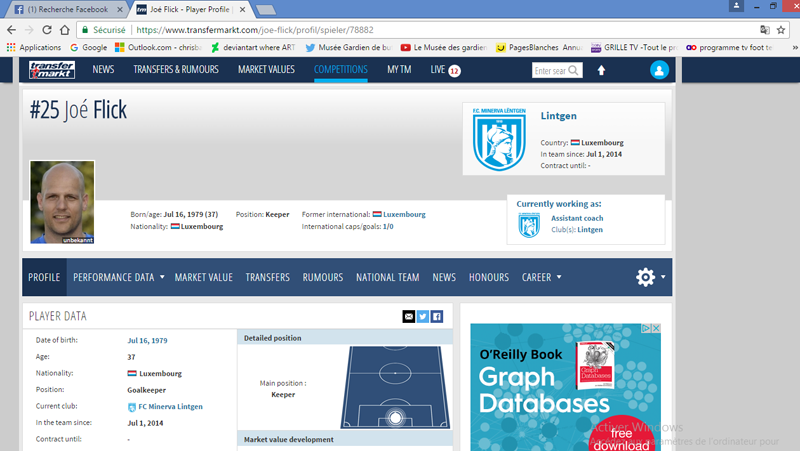The width and height of the screenshot is (800, 451).
Task: Open the GRILLE TV bookmark
Action: [x=634, y=47]
